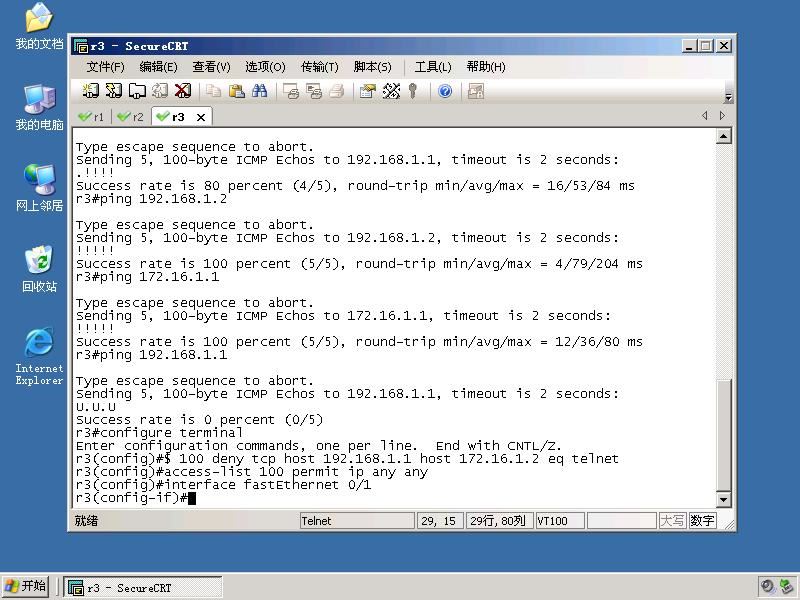Image resolution: width=800 pixels, height=600 pixels.
Task: Click the r3 - SecureCRT taskbar button
Action: pos(143,587)
